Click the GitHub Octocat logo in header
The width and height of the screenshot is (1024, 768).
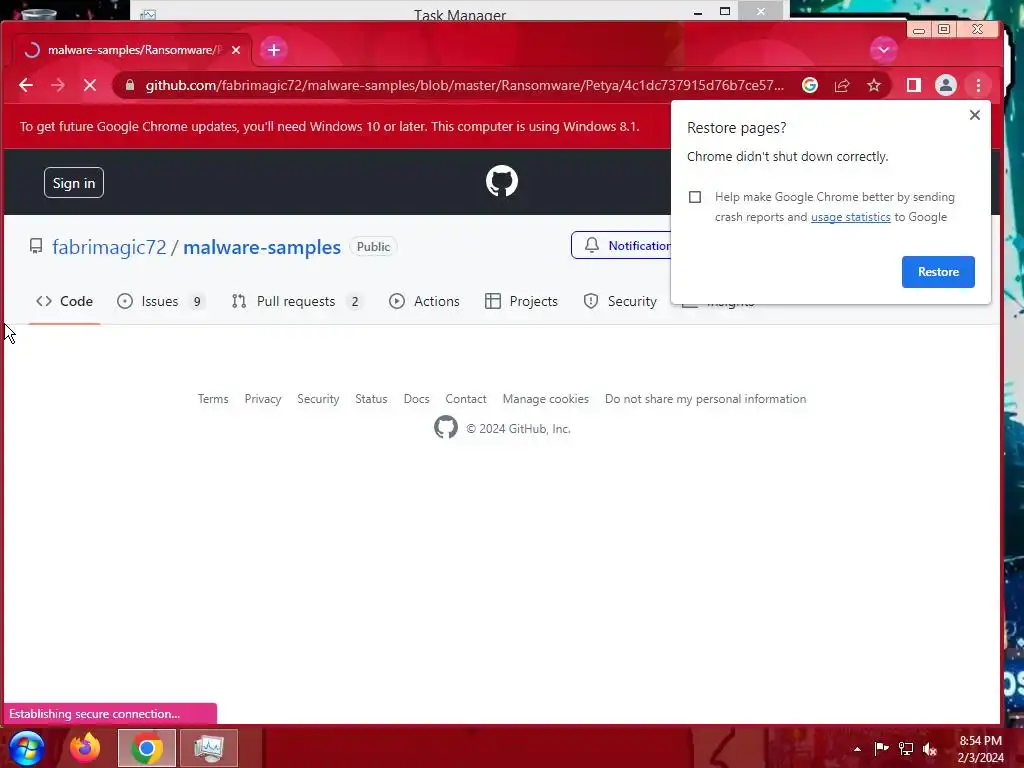click(502, 181)
